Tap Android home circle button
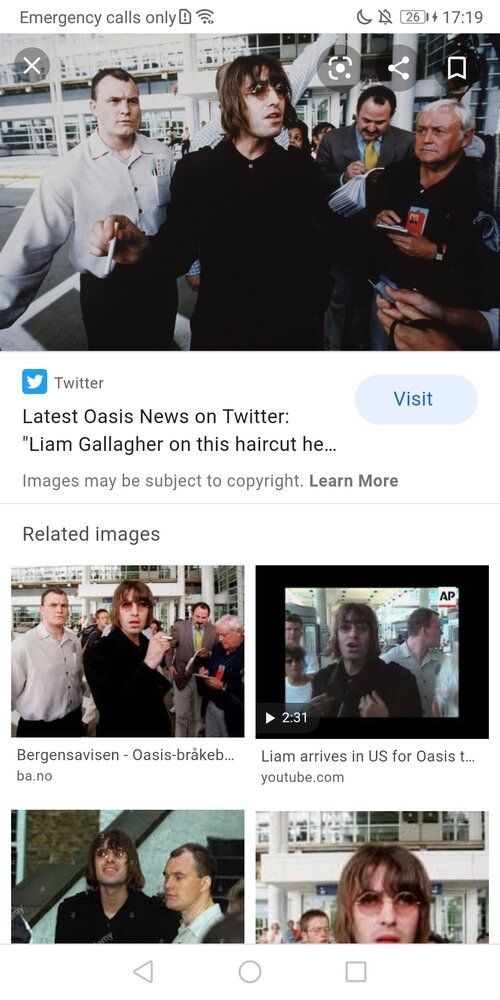Viewport: 500px width, 1000px height. 250,971
